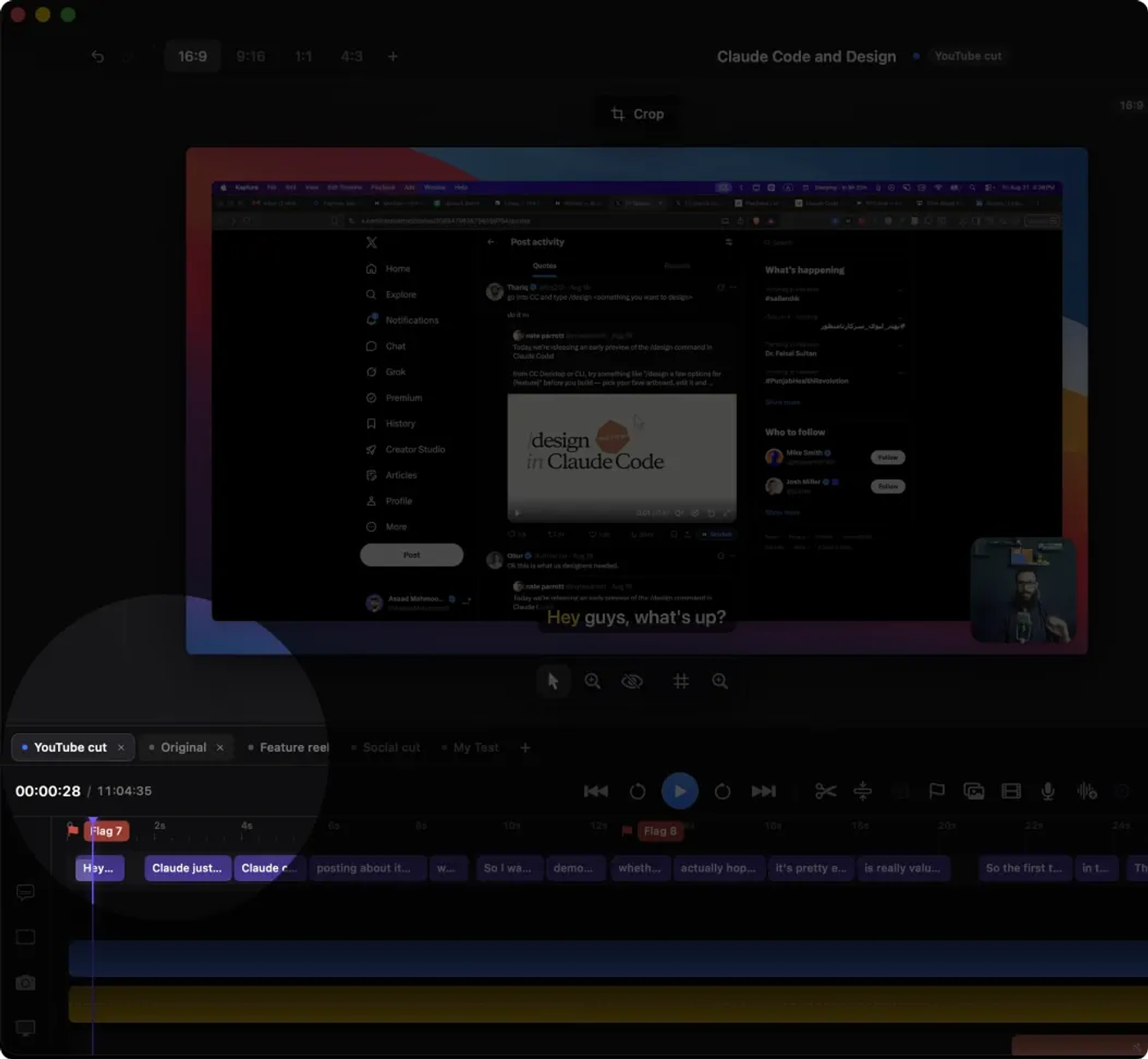Select the 'Claude just...' caption clip
This screenshot has height=1059, width=1148.
(x=187, y=868)
